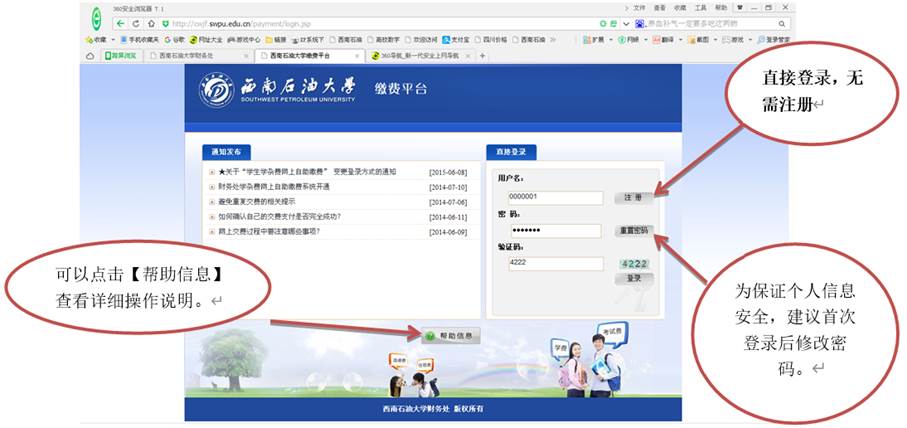
Task: Click the 重置密码 reset password button
Action: [x=632, y=230]
